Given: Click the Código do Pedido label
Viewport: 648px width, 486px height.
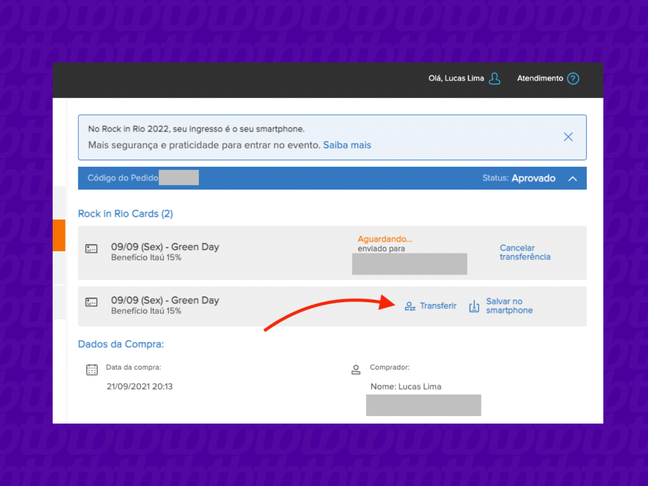Looking at the screenshot, I should click(123, 178).
